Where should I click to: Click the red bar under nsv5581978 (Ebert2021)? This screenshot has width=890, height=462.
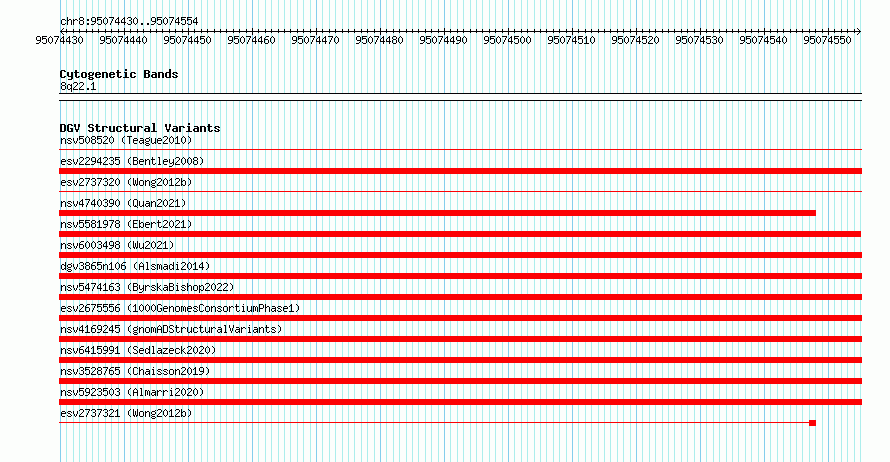tap(460, 234)
